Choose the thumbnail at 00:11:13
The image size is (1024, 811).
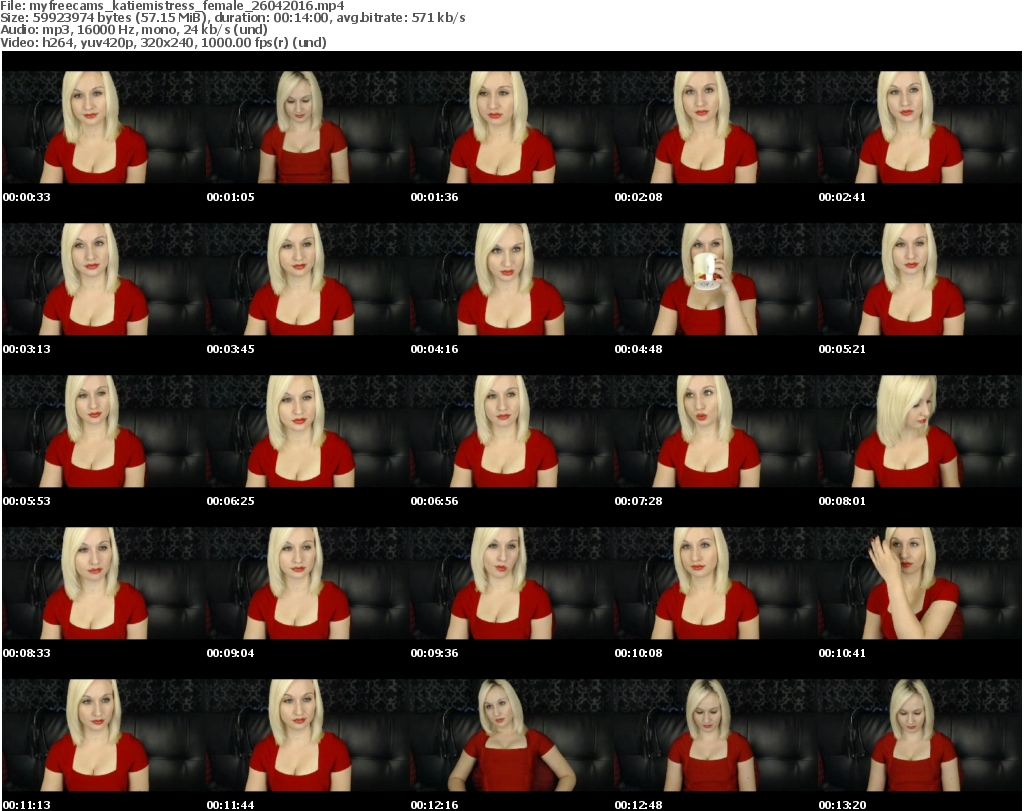(x=104, y=736)
